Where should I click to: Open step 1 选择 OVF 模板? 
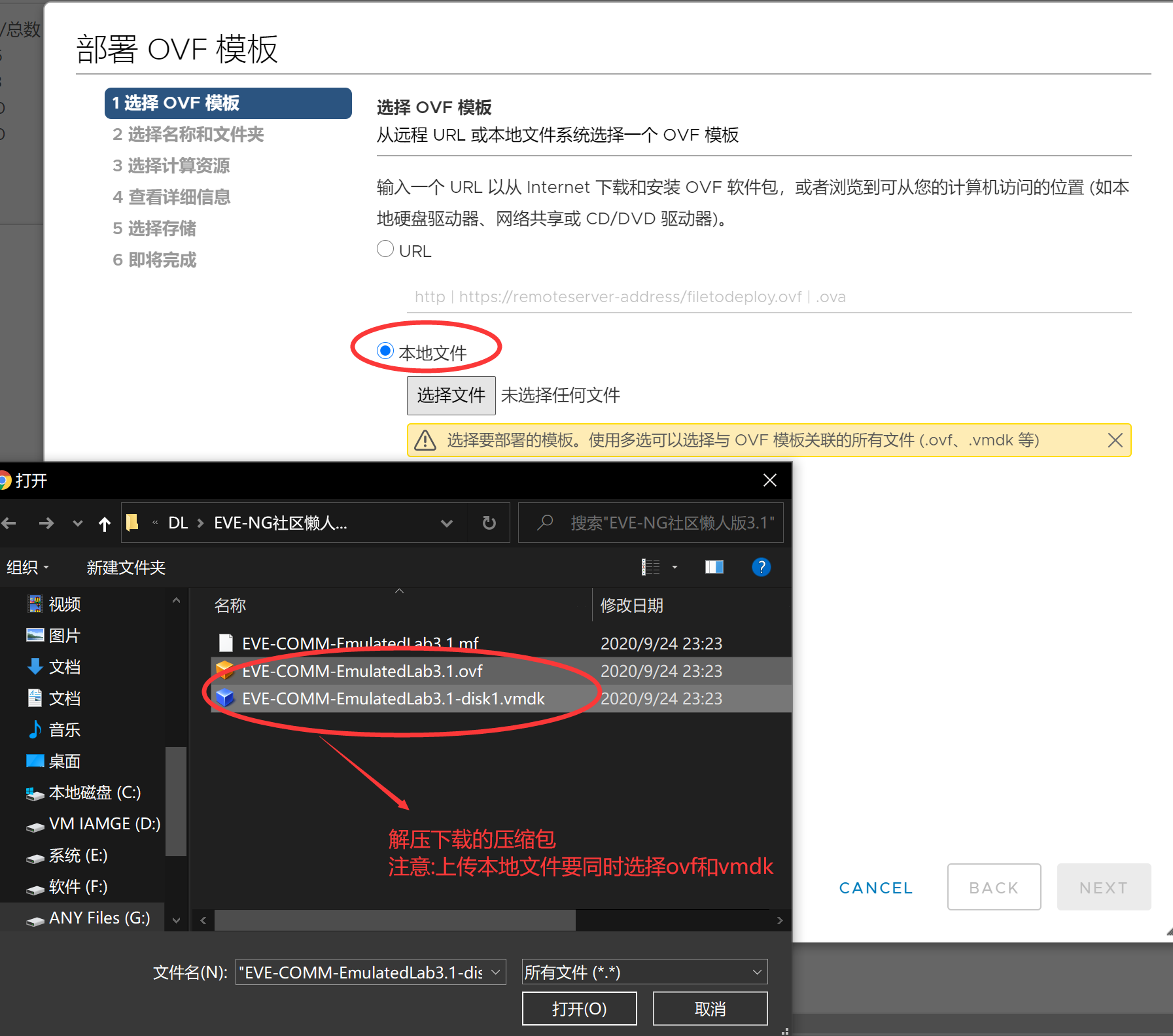pos(228,103)
